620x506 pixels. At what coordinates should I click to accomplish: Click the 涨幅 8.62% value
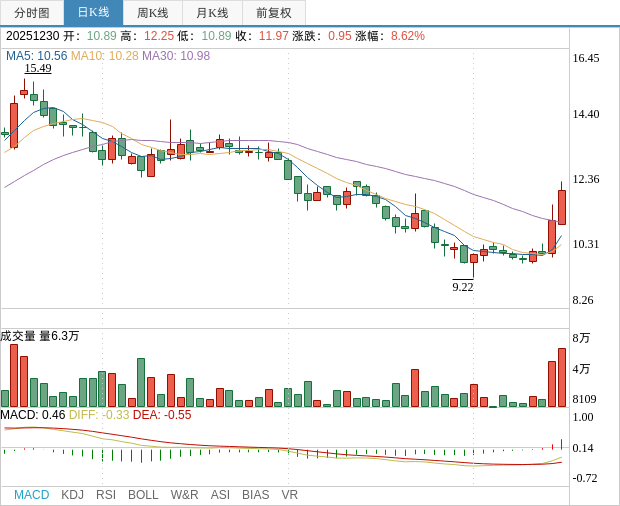[x=390, y=36]
